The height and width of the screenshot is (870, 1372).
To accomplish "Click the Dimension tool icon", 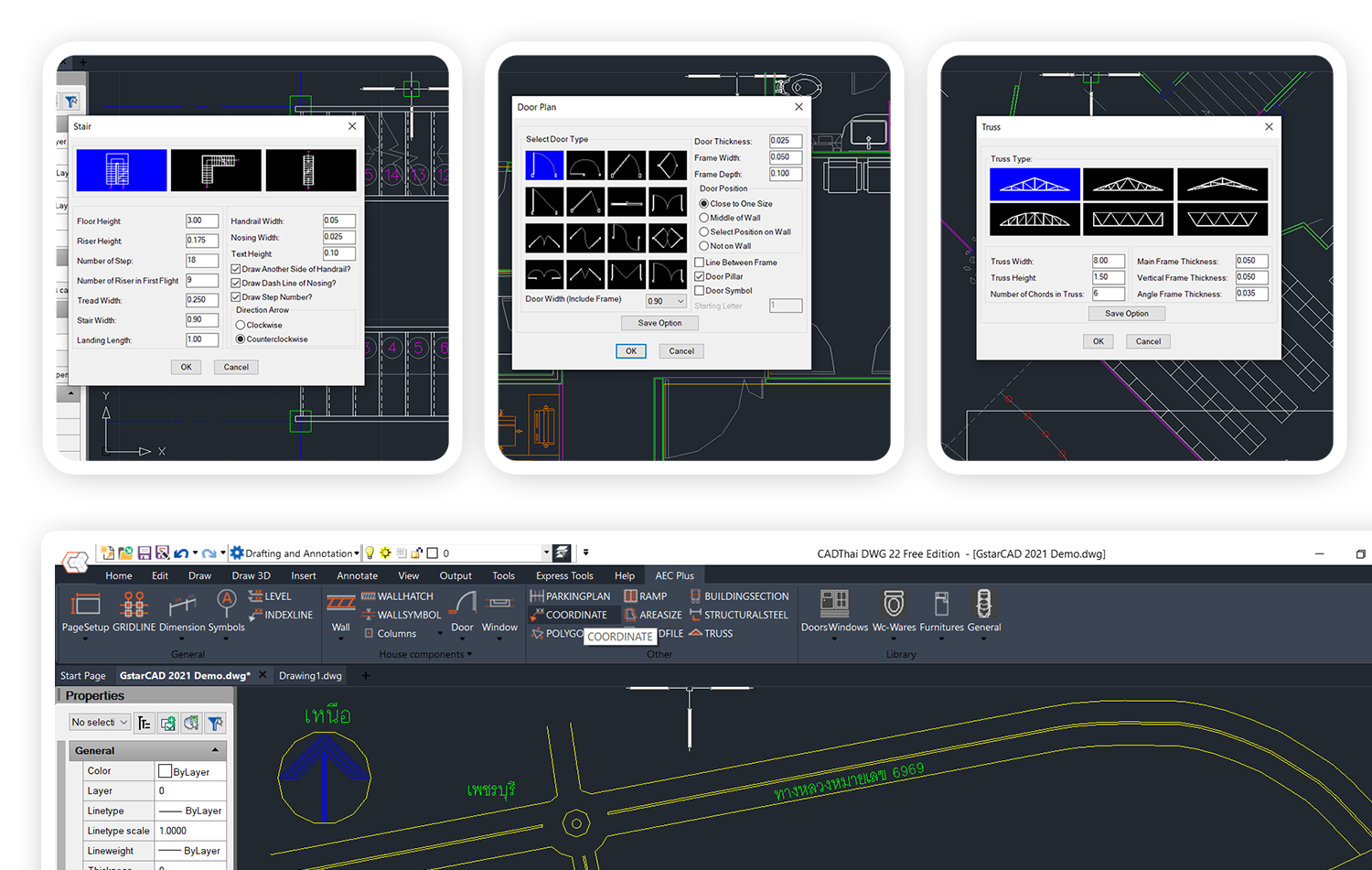I will [182, 604].
